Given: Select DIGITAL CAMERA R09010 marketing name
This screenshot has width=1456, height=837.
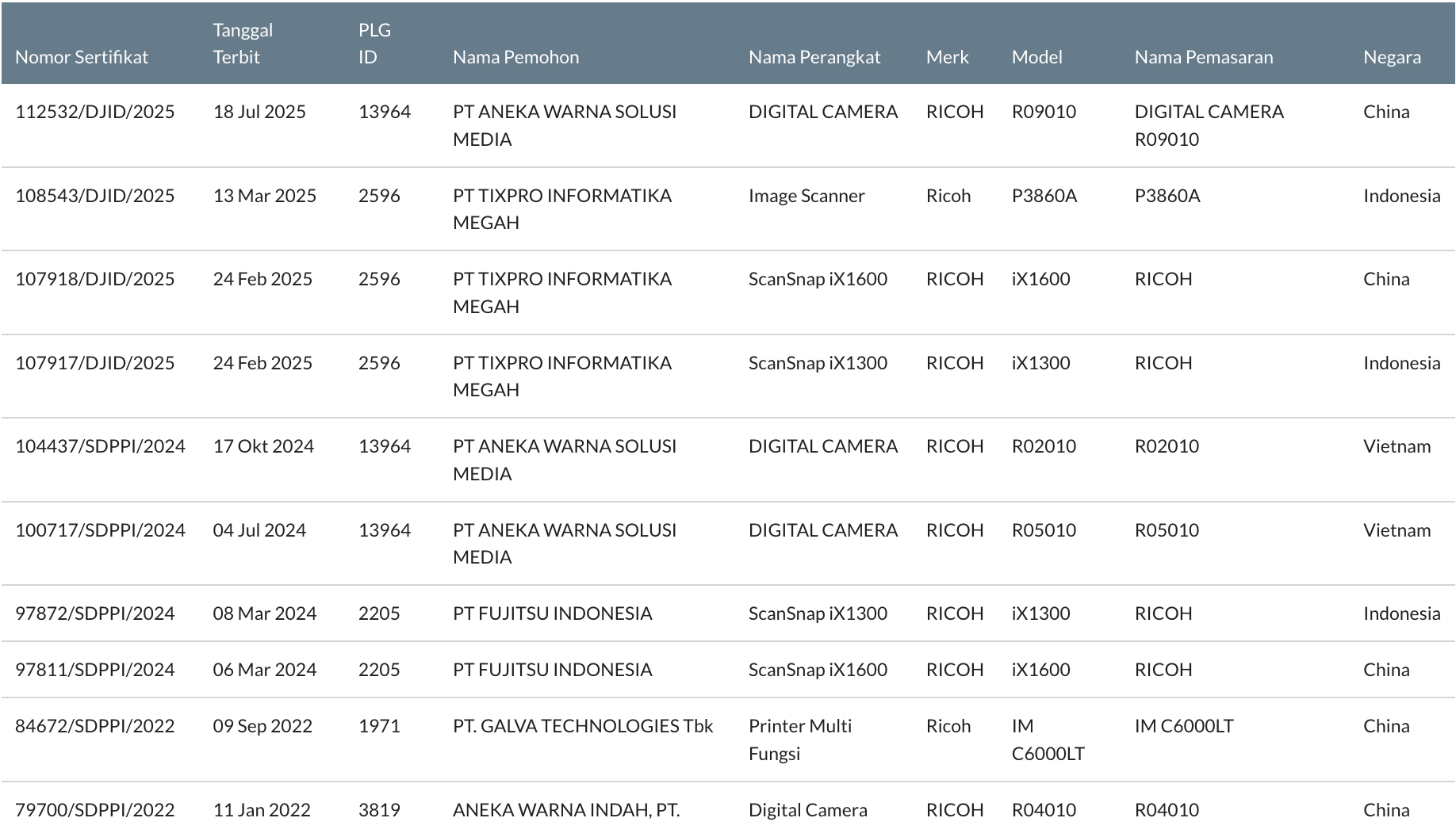Looking at the screenshot, I should point(1209,125).
